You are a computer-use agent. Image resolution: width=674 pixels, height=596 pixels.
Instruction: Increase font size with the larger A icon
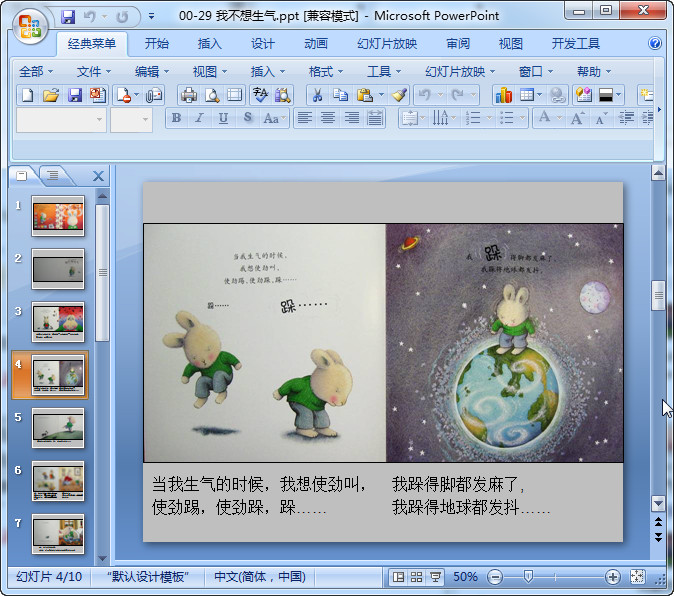tap(577, 118)
